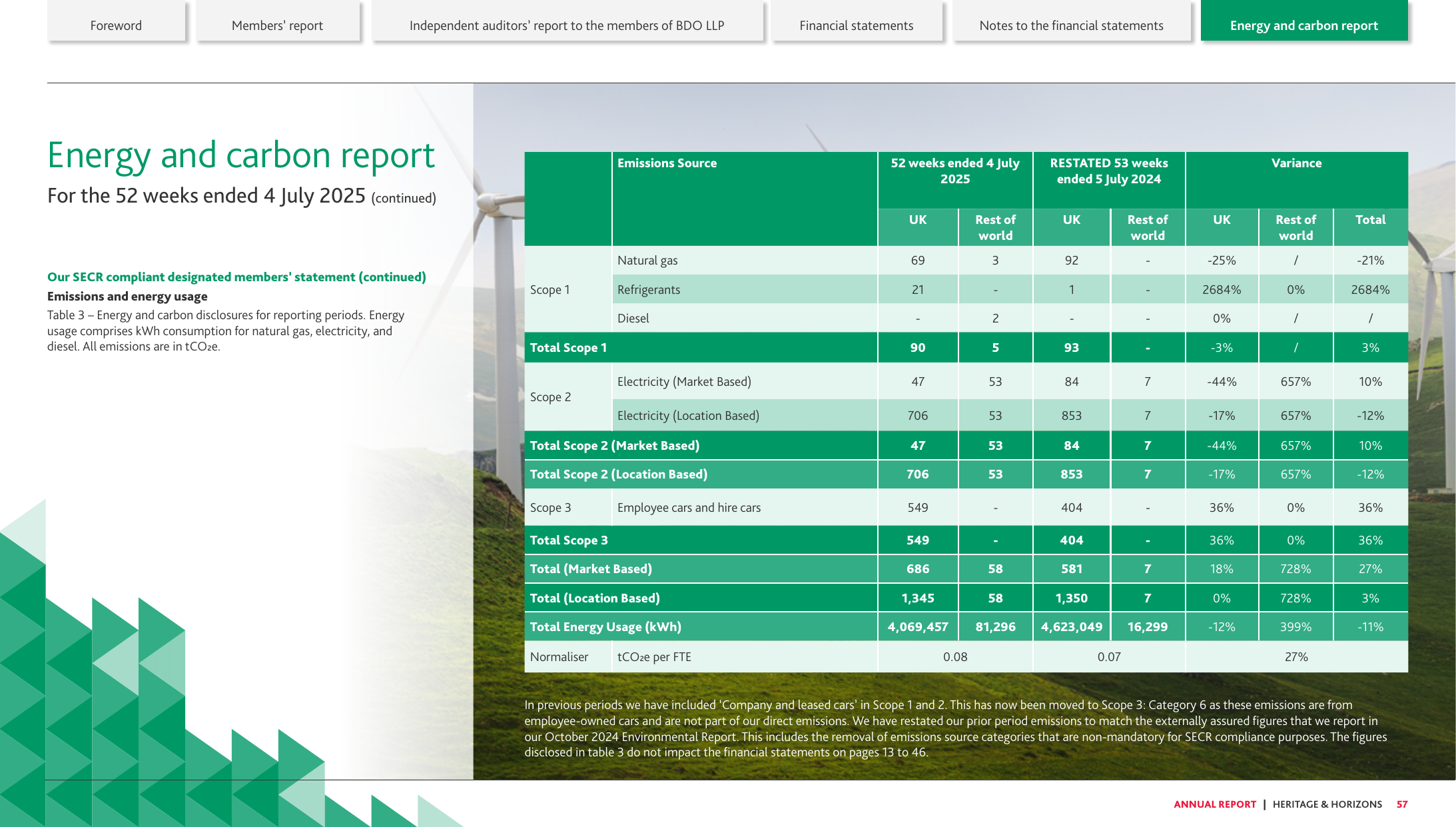Image resolution: width=1456 pixels, height=827 pixels.
Task: Select the 'tCO2e per FTE' normaliser label
Action: (x=654, y=656)
